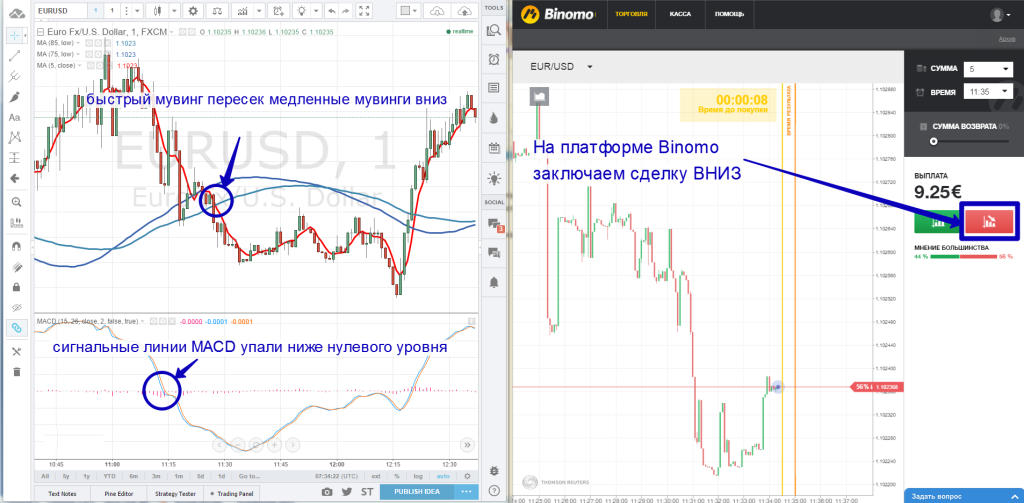Open the economic calendar icon
1024x503 pixels.
coord(494,148)
